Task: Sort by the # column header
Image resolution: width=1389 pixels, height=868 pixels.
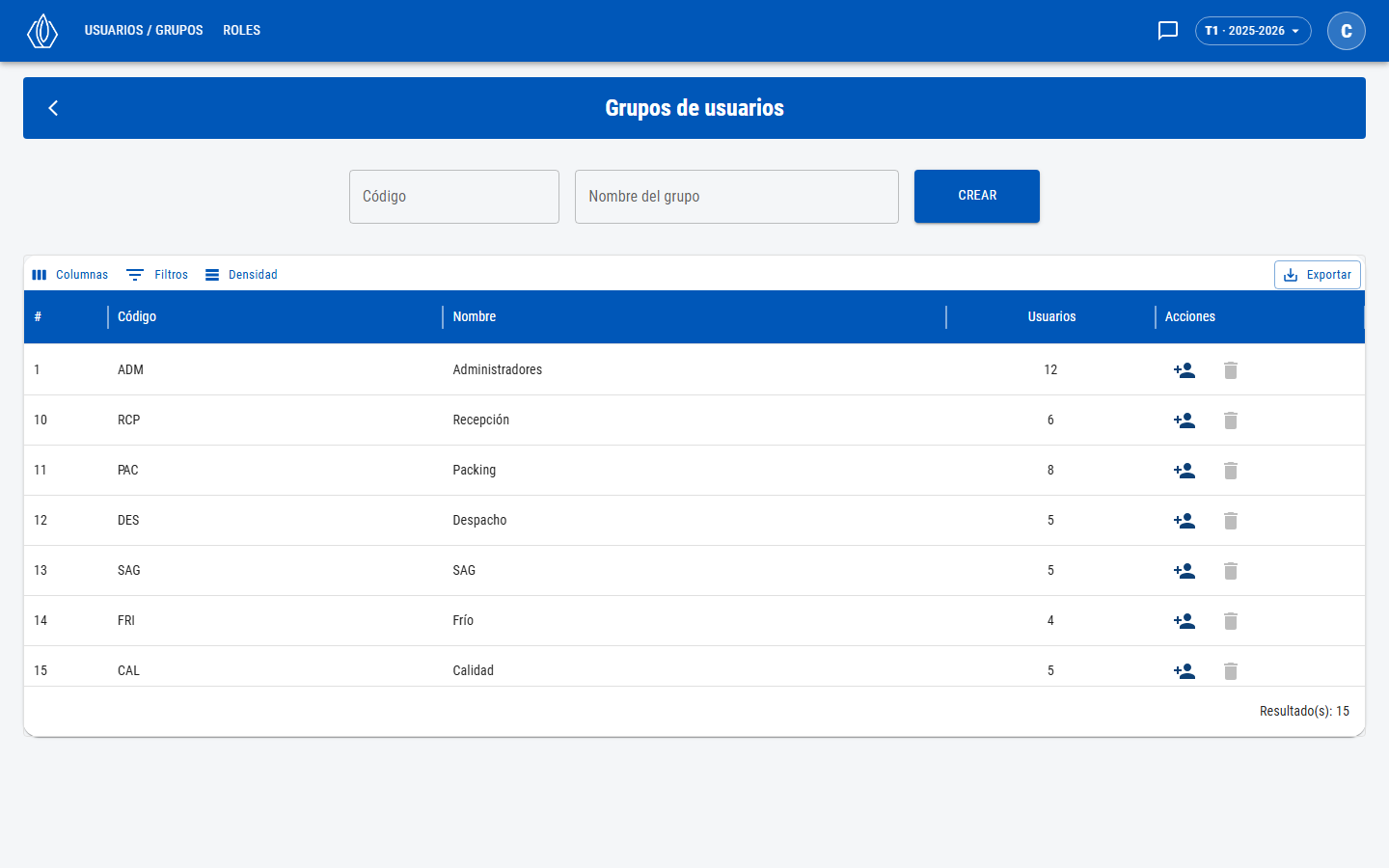Action: (x=66, y=316)
